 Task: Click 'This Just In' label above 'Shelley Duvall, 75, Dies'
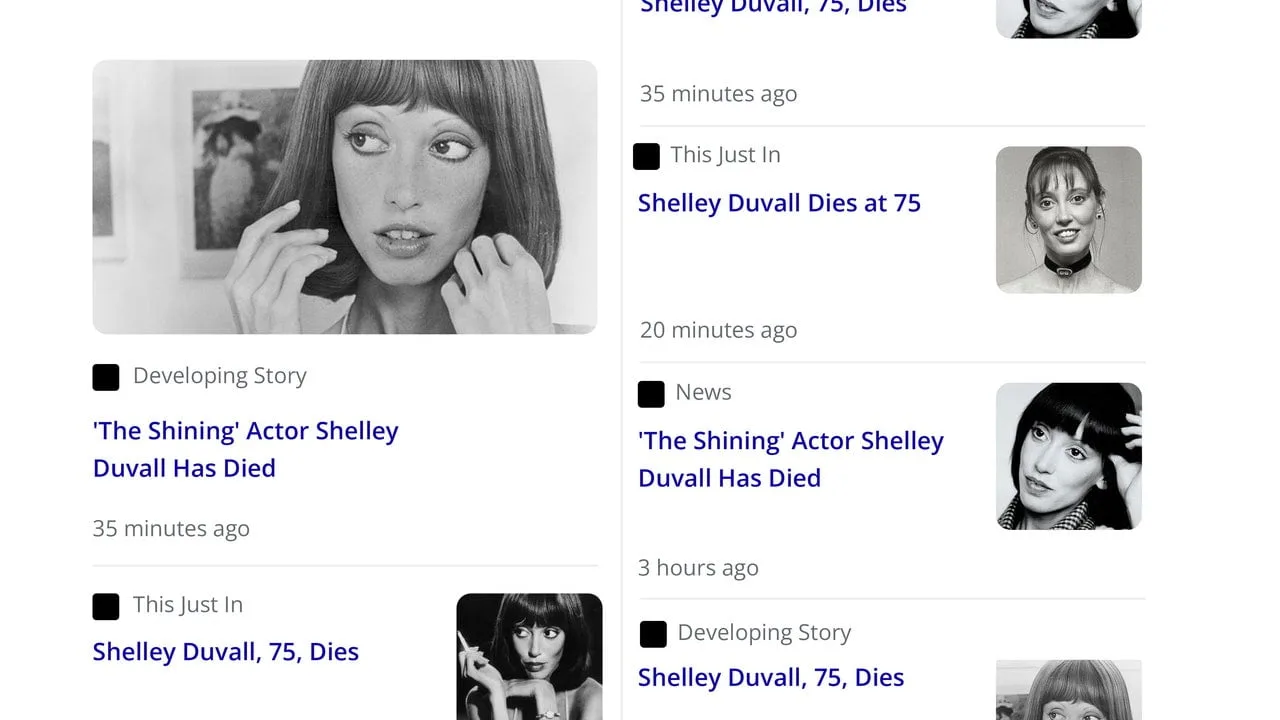[x=188, y=605]
